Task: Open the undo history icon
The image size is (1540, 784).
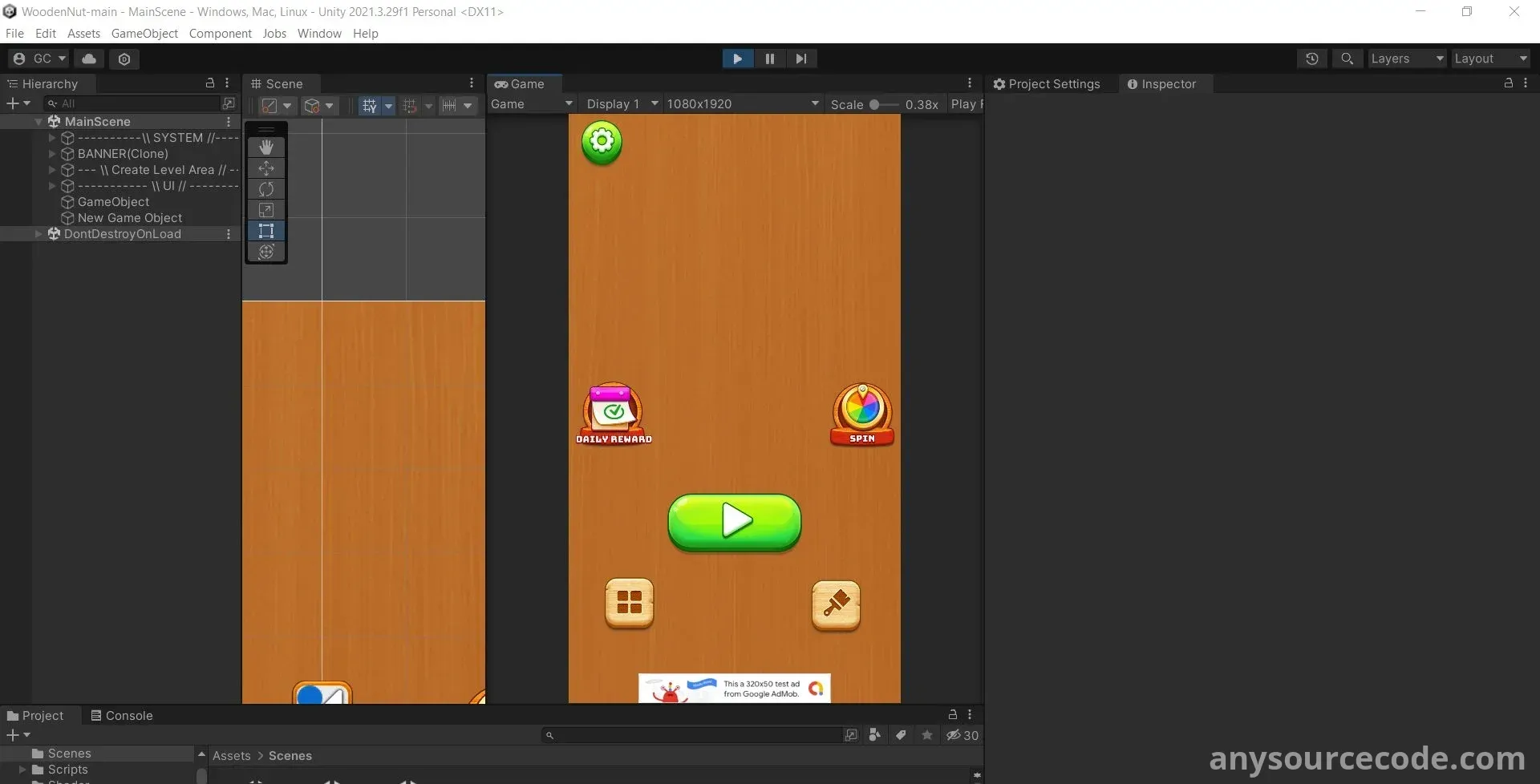Action: (1311, 59)
